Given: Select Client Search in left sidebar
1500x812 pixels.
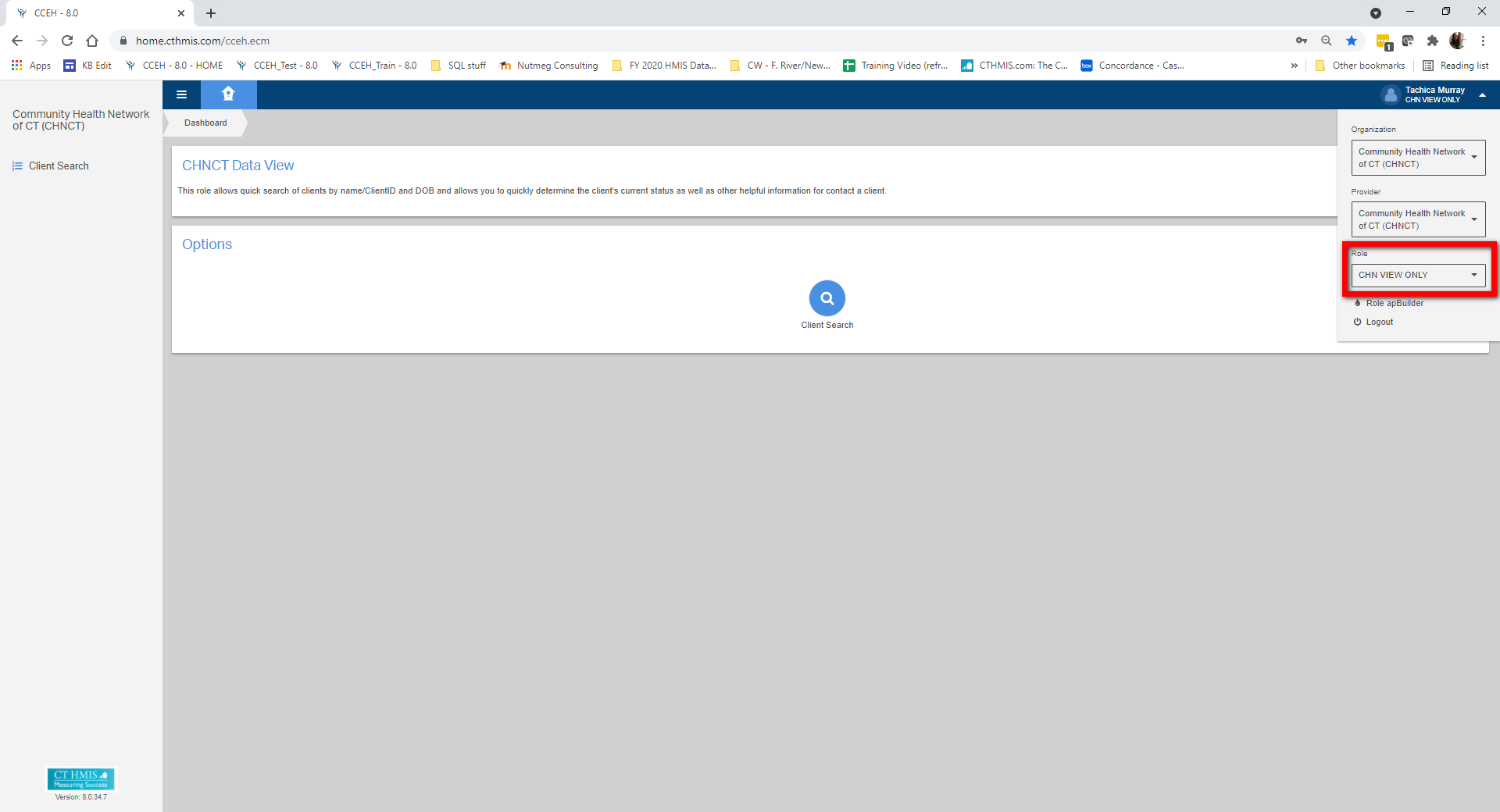Looking at the screenshot, I should coord(59,166).
